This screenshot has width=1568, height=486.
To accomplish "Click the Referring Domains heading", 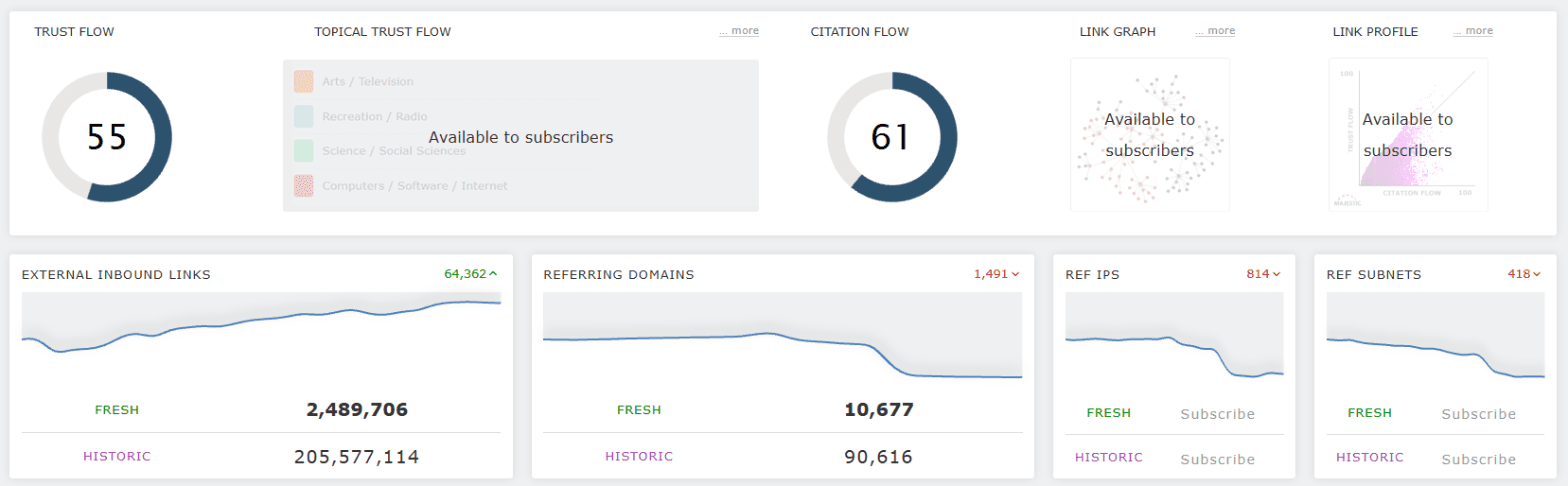I will tap(619, 275).
